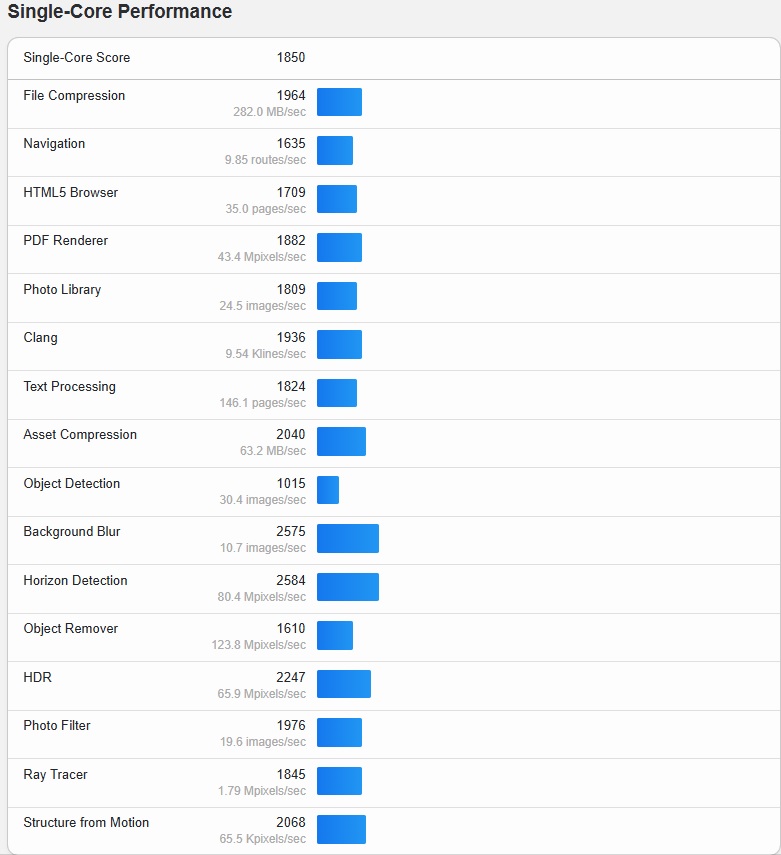Click the Asset Compression label
Viewport: 781px width, 855px height.
coord(80,435)
